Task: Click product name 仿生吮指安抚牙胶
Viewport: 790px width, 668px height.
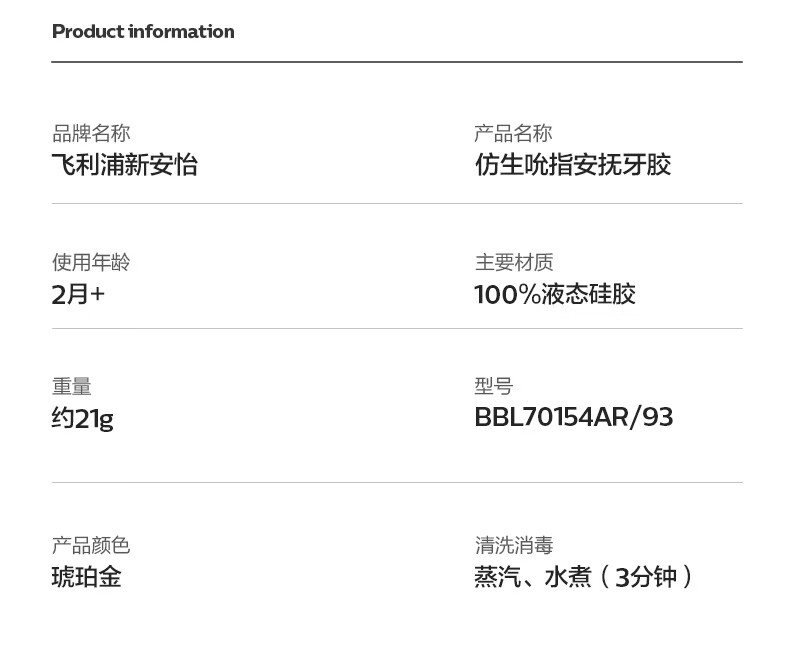Action: pos(572,165)
